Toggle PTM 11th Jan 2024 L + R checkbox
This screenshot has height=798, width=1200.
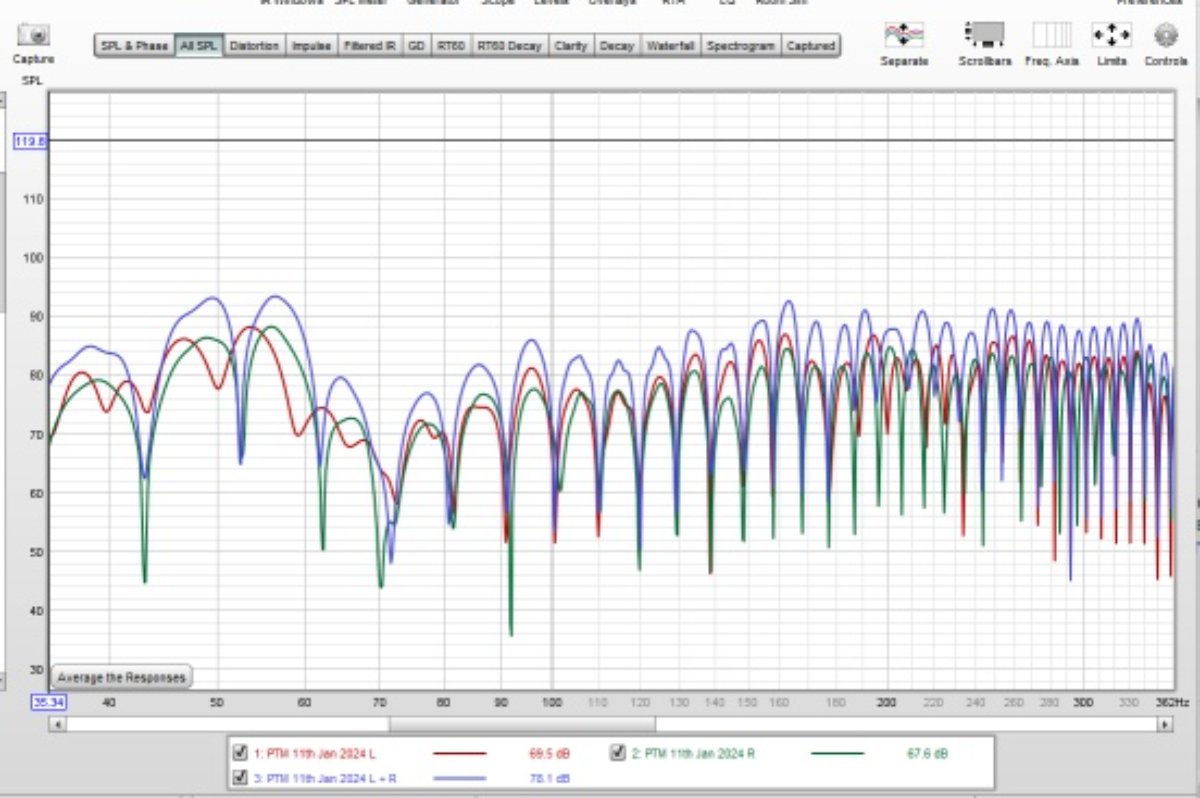239,777
